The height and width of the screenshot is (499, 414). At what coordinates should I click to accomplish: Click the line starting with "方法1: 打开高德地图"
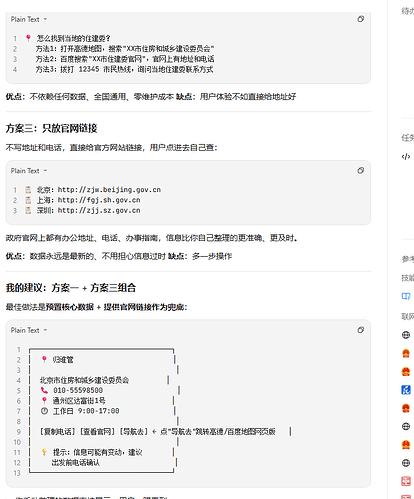click(125, 49)
